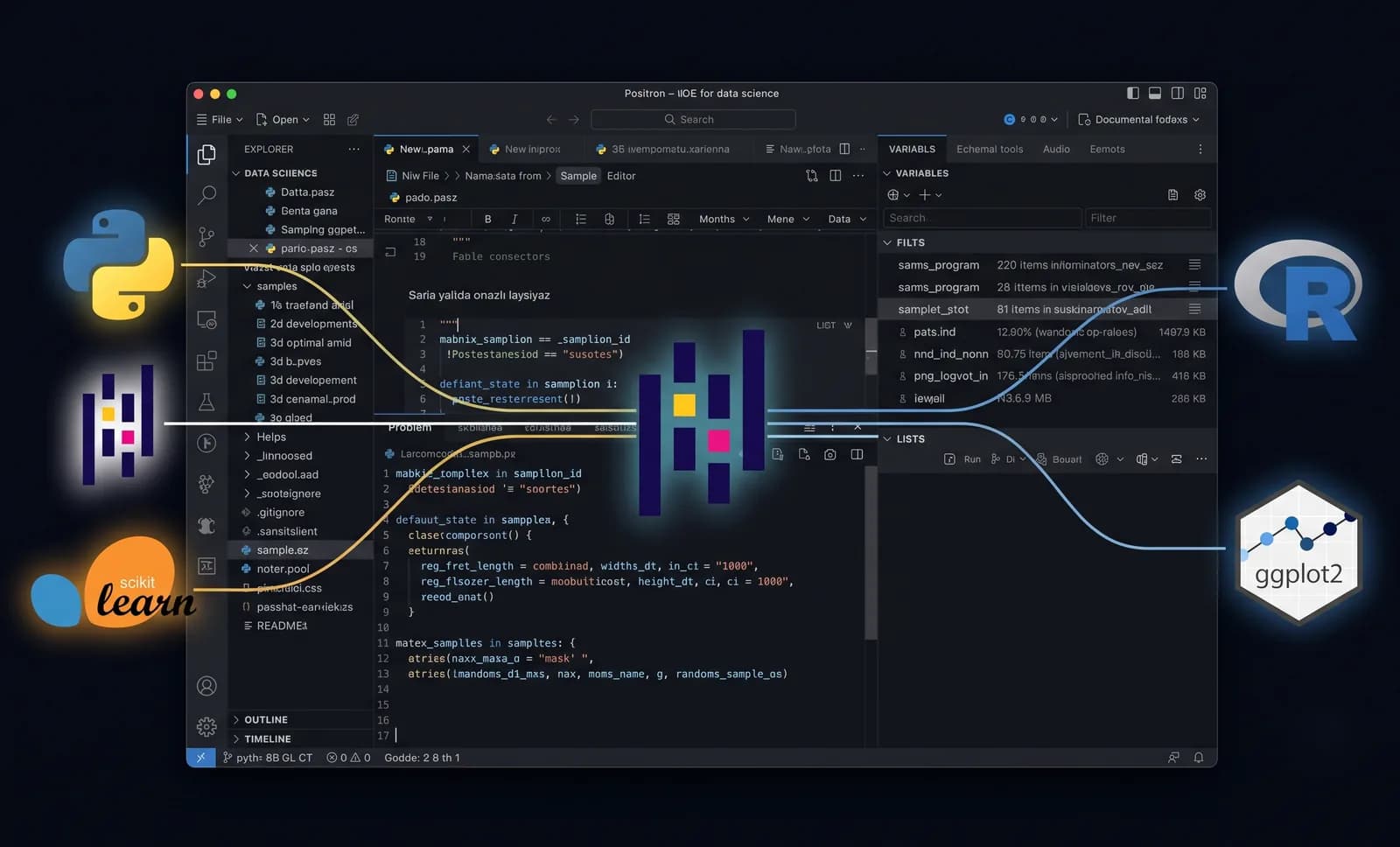
Task: Toggle the bottom panel layout button
Action: click(1155, 94)
